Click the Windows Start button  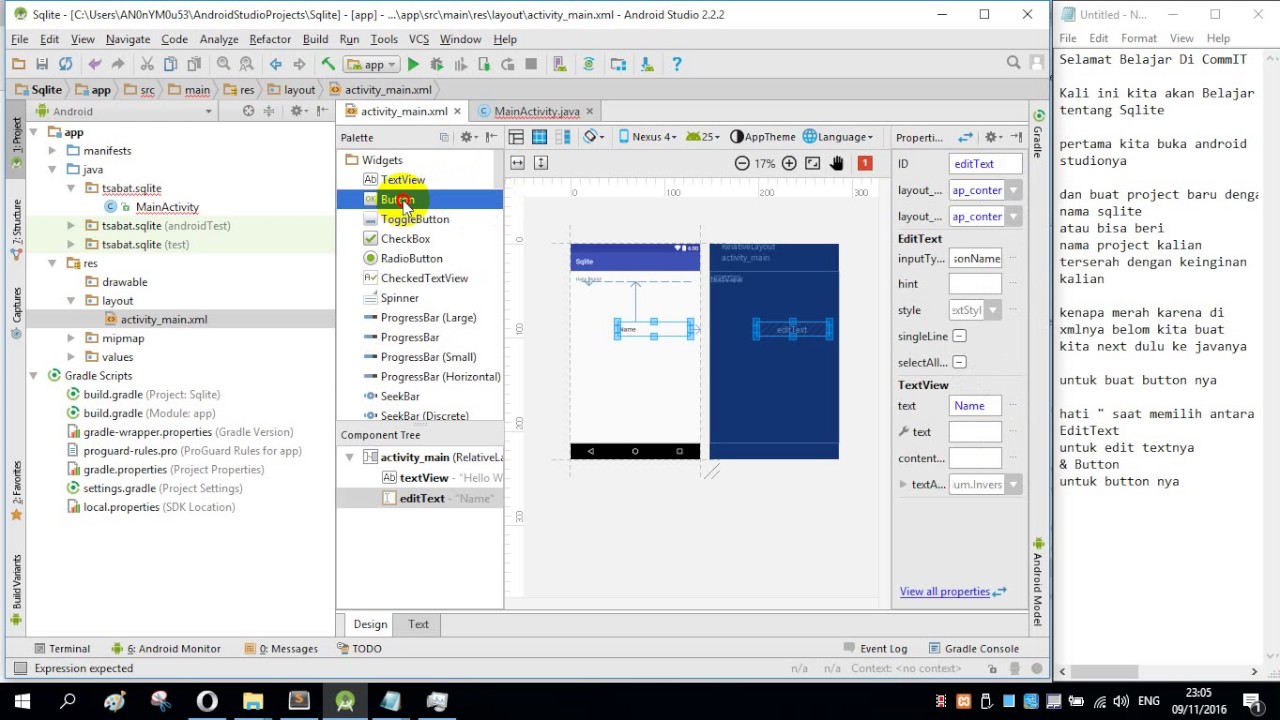coord(22,700)
